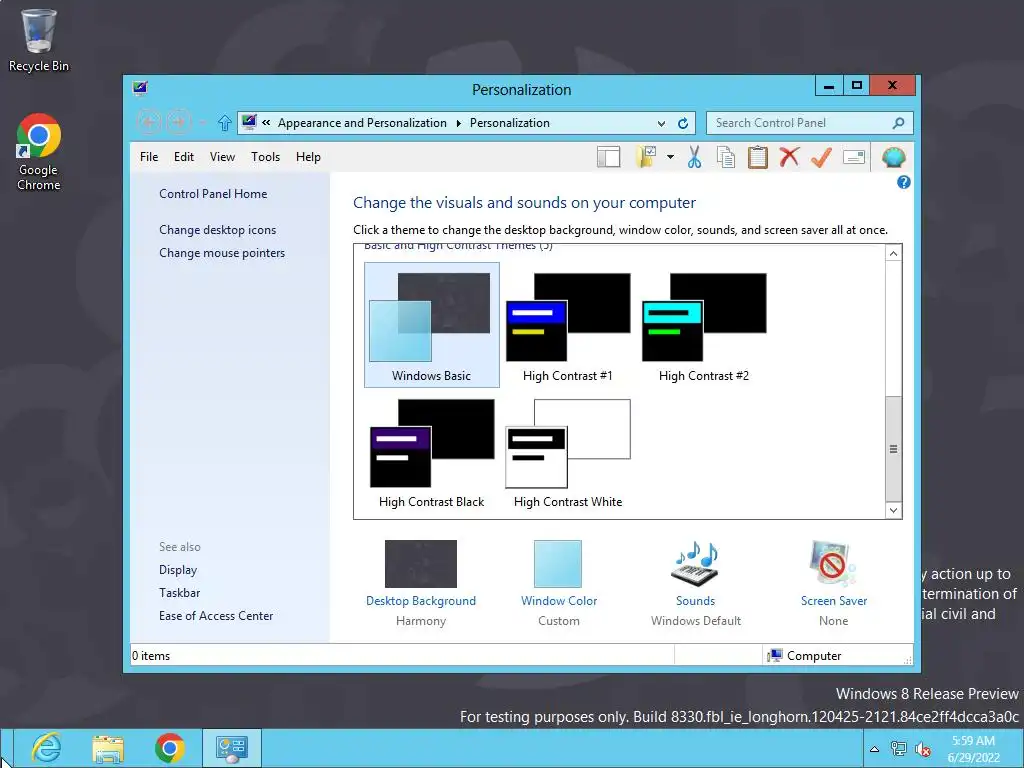Click the red X Delete toolbar icon
The width and height of the screenshot is (1024, 768).
click(x=790, y=157)
